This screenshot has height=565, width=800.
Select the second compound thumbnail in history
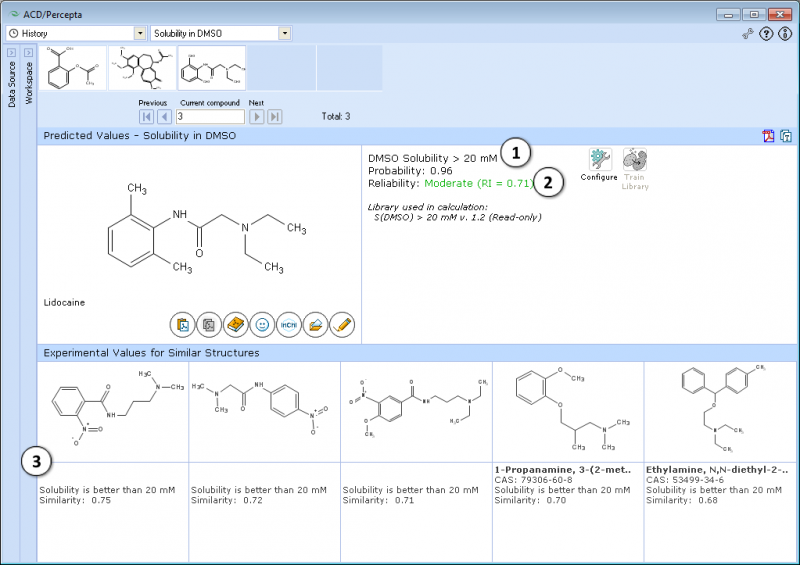click(x=142, y=68)
